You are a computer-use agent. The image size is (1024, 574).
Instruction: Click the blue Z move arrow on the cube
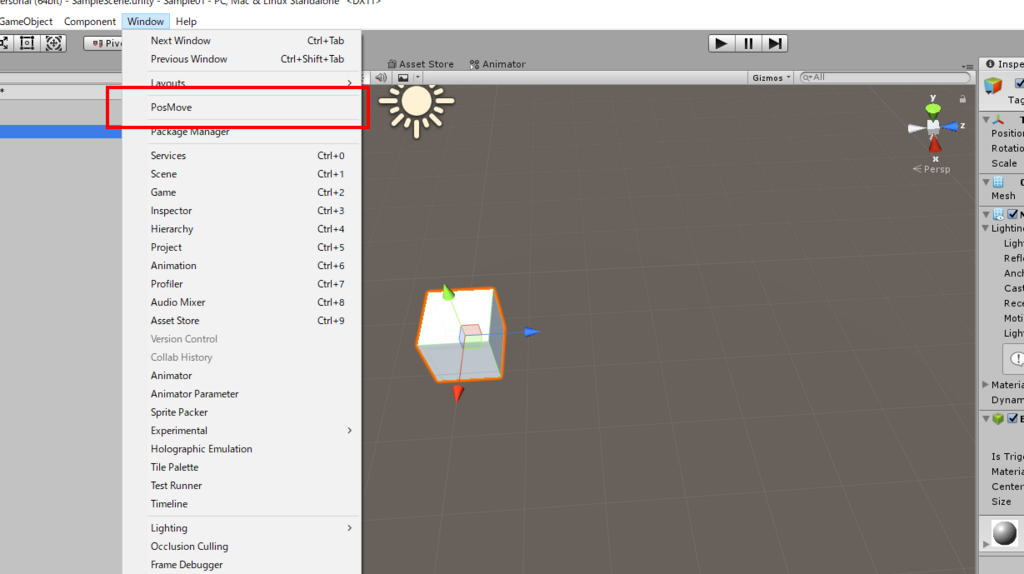point(532,332)
